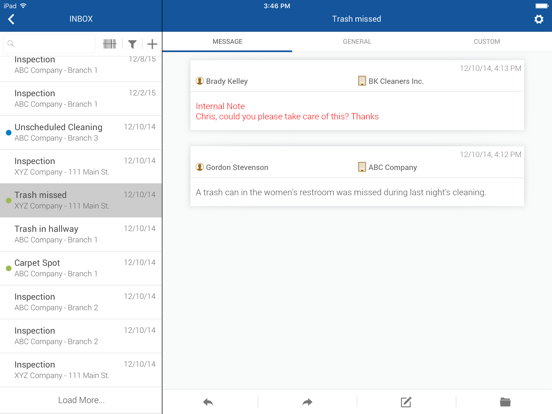552x414 pixels.
Task: Switch to the CUSTOM tab
Action: [x=487, y=42]
